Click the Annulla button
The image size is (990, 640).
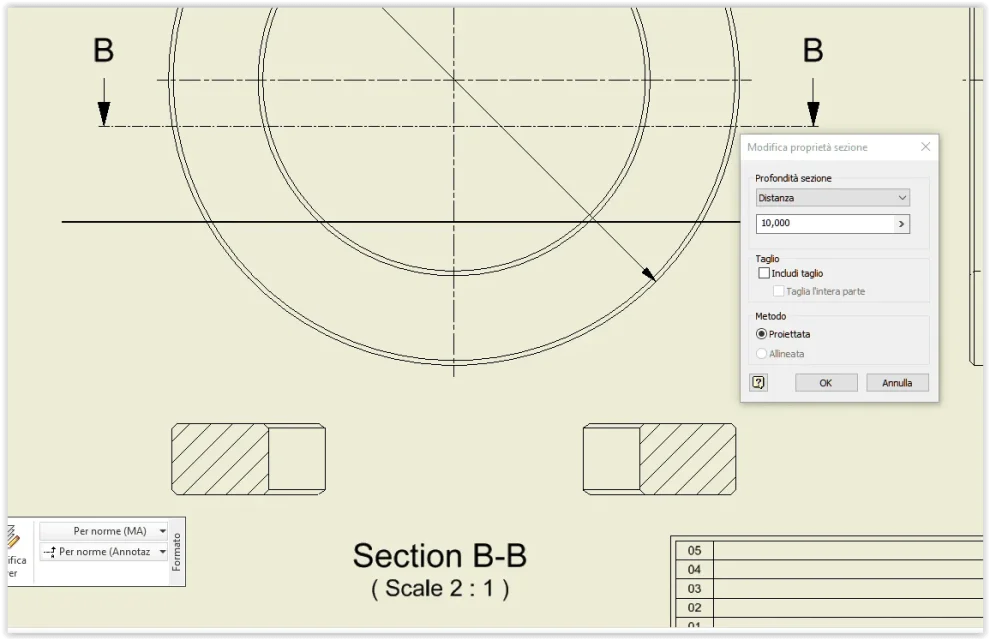(x=897, y=382)
